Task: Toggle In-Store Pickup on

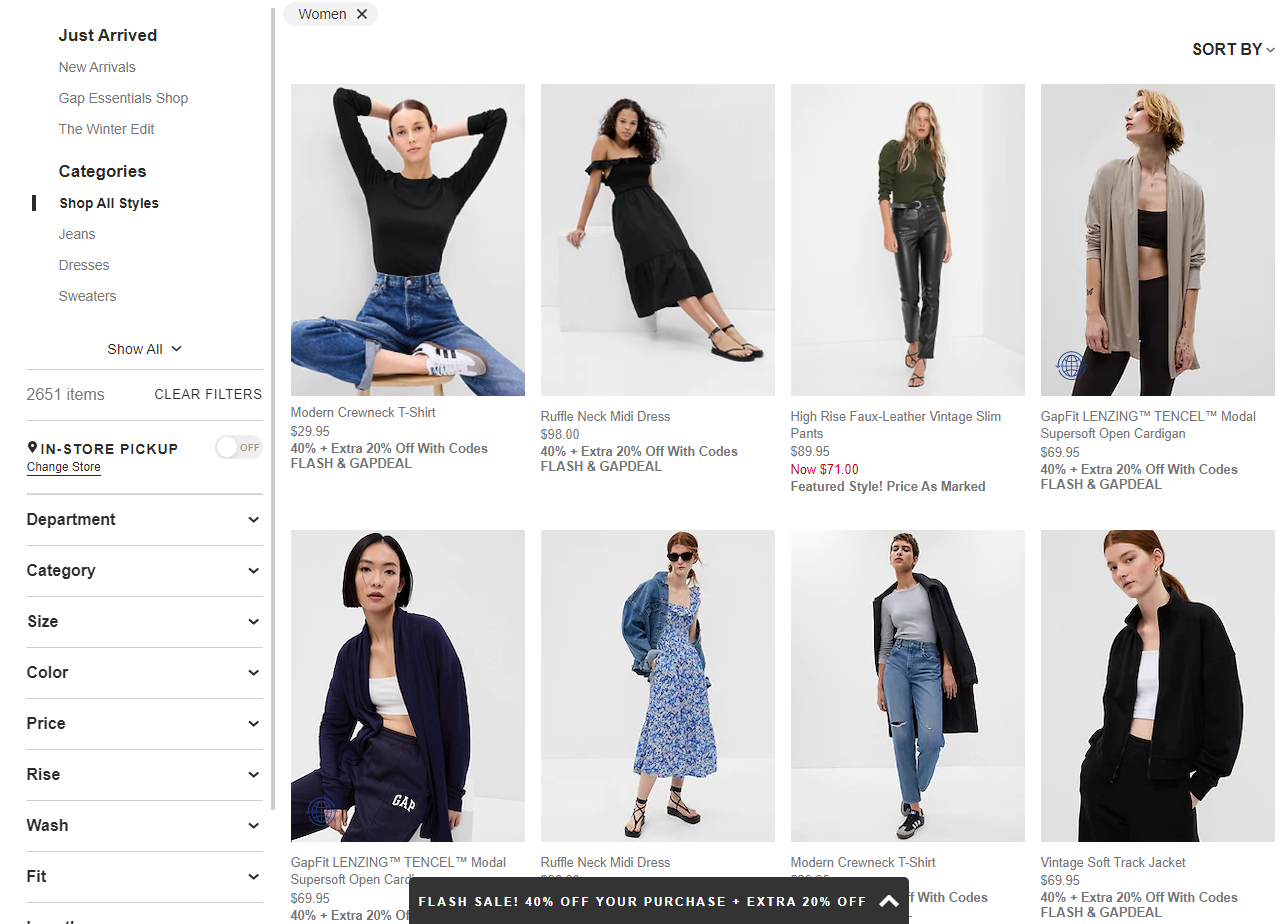Action: [x=239, y=447]
